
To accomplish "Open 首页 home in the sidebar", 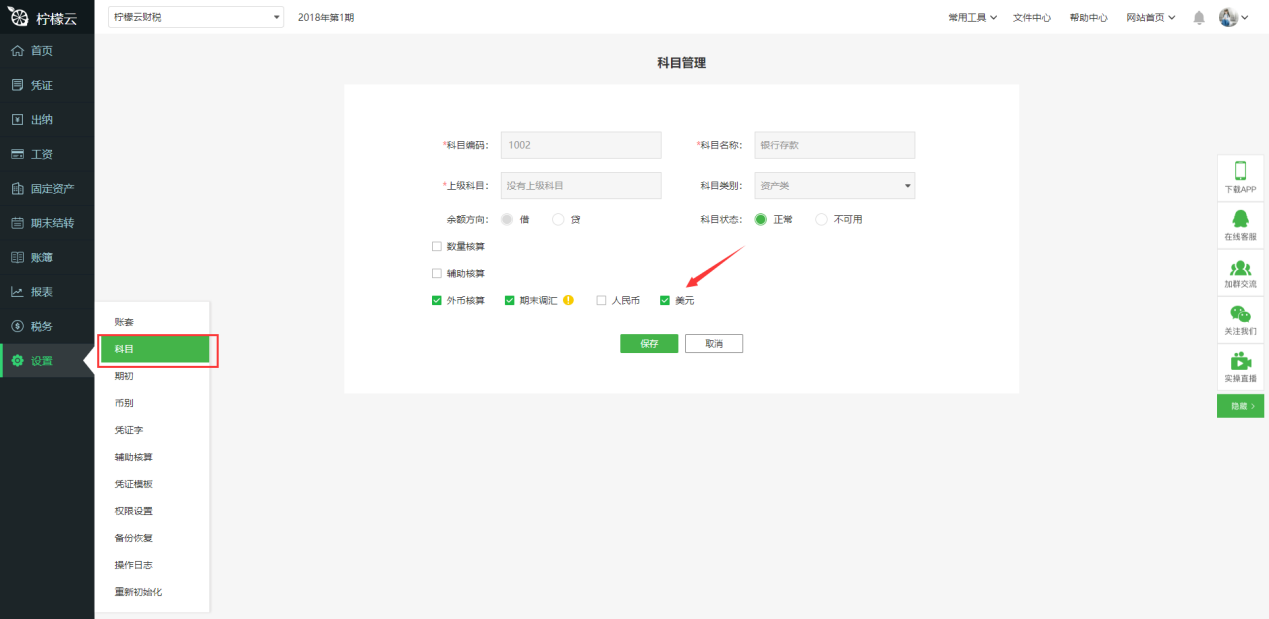I will pos(42,51).
